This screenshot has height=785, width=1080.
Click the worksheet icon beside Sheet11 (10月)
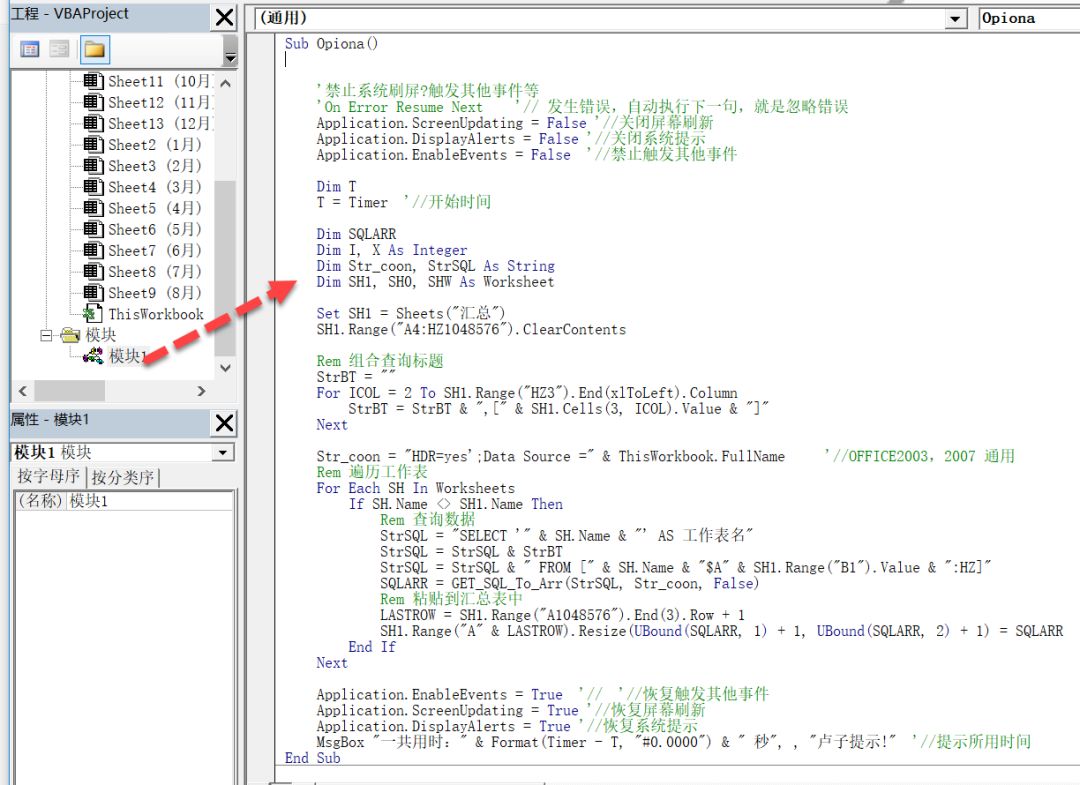(x=93, y=81)
